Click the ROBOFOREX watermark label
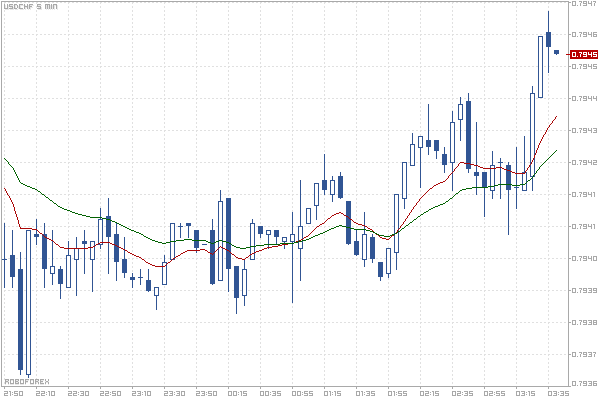The width and height of the screenshot is (600, 400). [27, 381]
